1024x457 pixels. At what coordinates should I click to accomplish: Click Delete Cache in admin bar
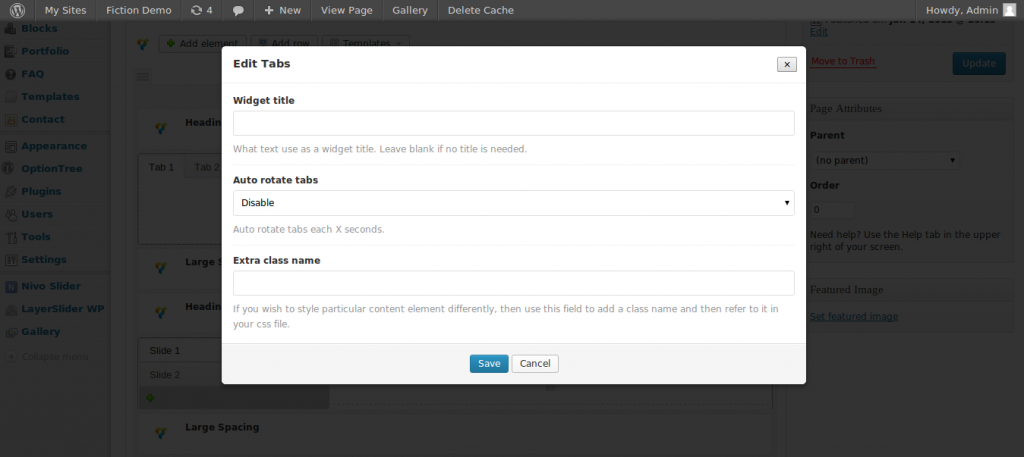coord(481,10)
